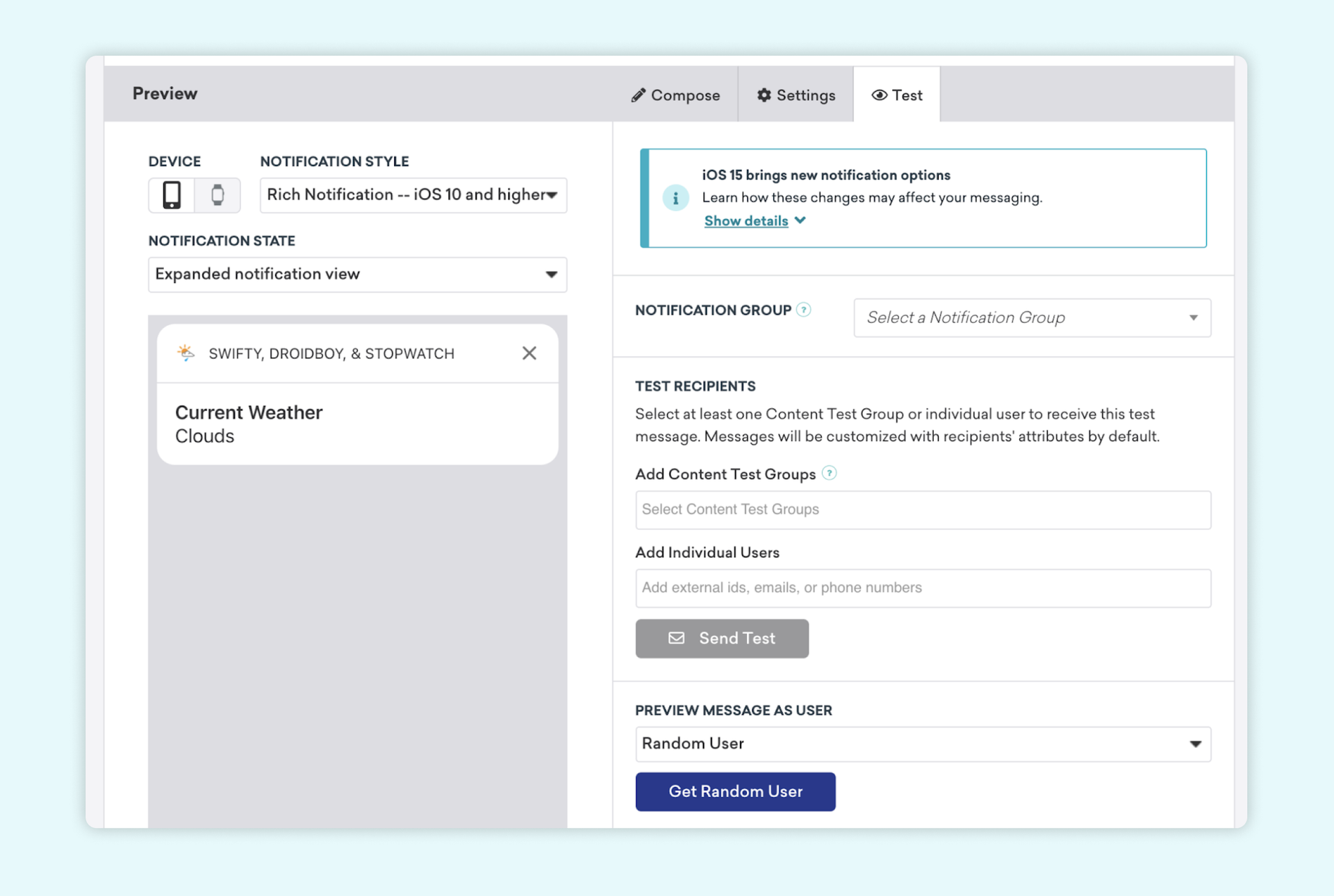The width and height of the screenshot is (1334, 896).
Task: Click the chevron beside Show details
Action: (x=800, y=220)
